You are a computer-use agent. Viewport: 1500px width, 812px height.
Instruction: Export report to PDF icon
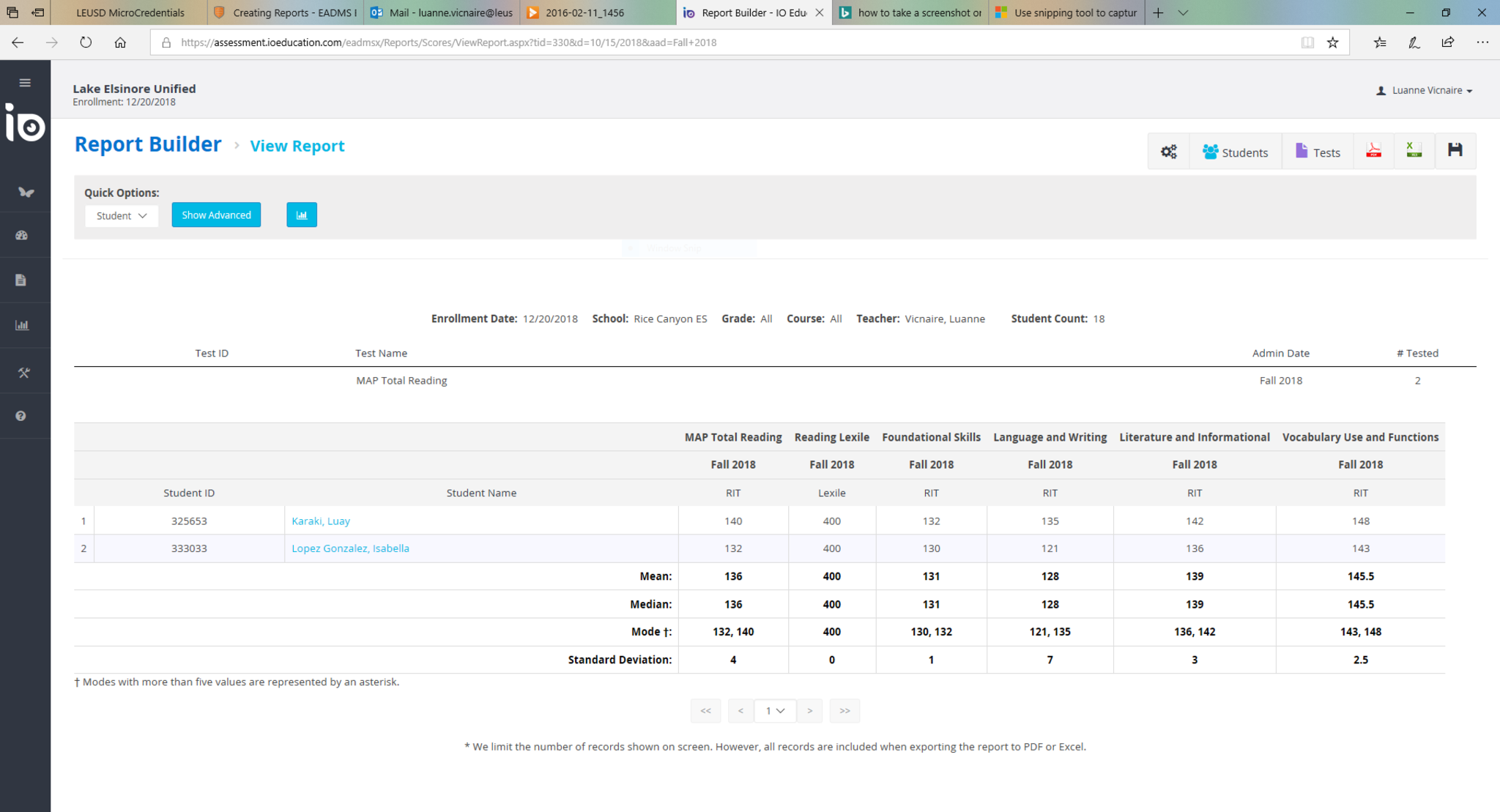[x=1373, y=151]
